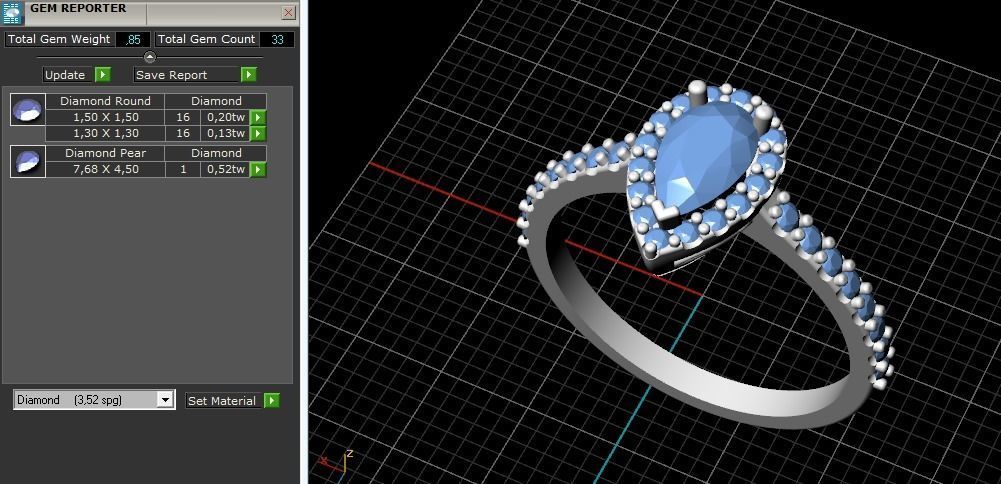
Task: Click the Update label button
Action: pos(68,75)
